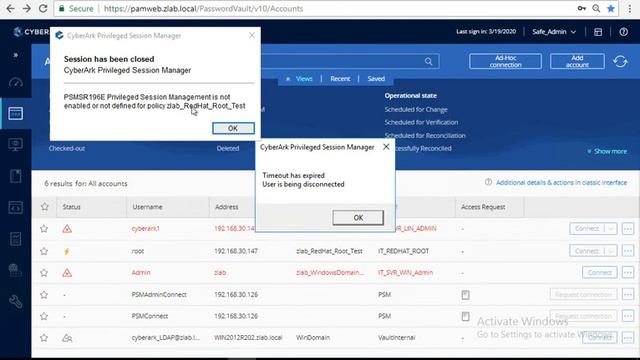
Task: Bookmark this page with the star icon
Action: coord(611,8)
